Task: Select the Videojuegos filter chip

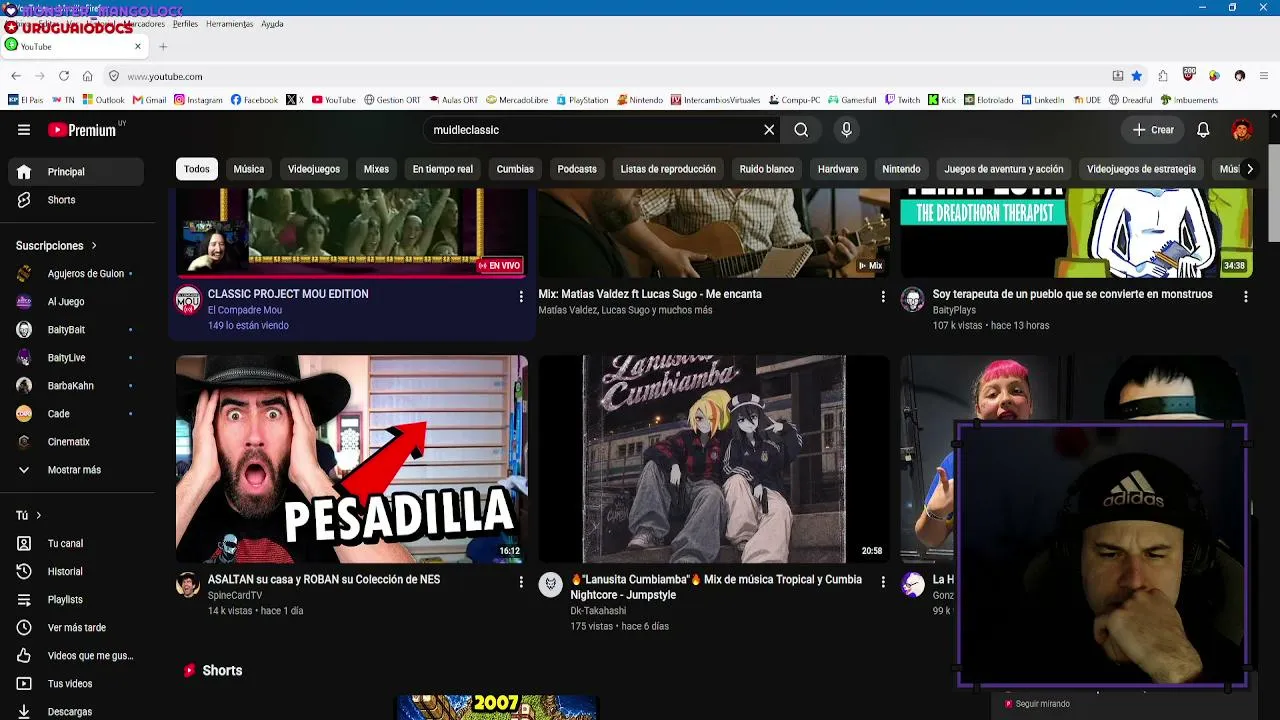Action: (x=314, y=169)
